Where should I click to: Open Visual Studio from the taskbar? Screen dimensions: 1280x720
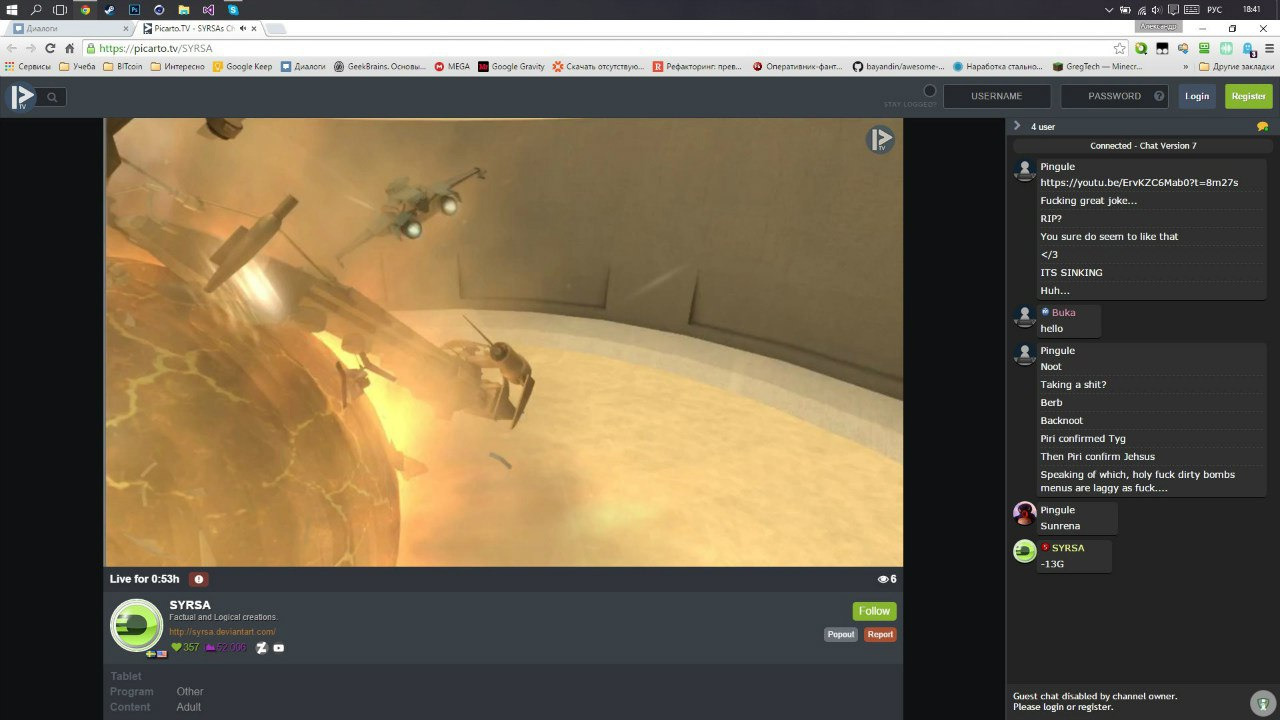(x=208, y=9)
